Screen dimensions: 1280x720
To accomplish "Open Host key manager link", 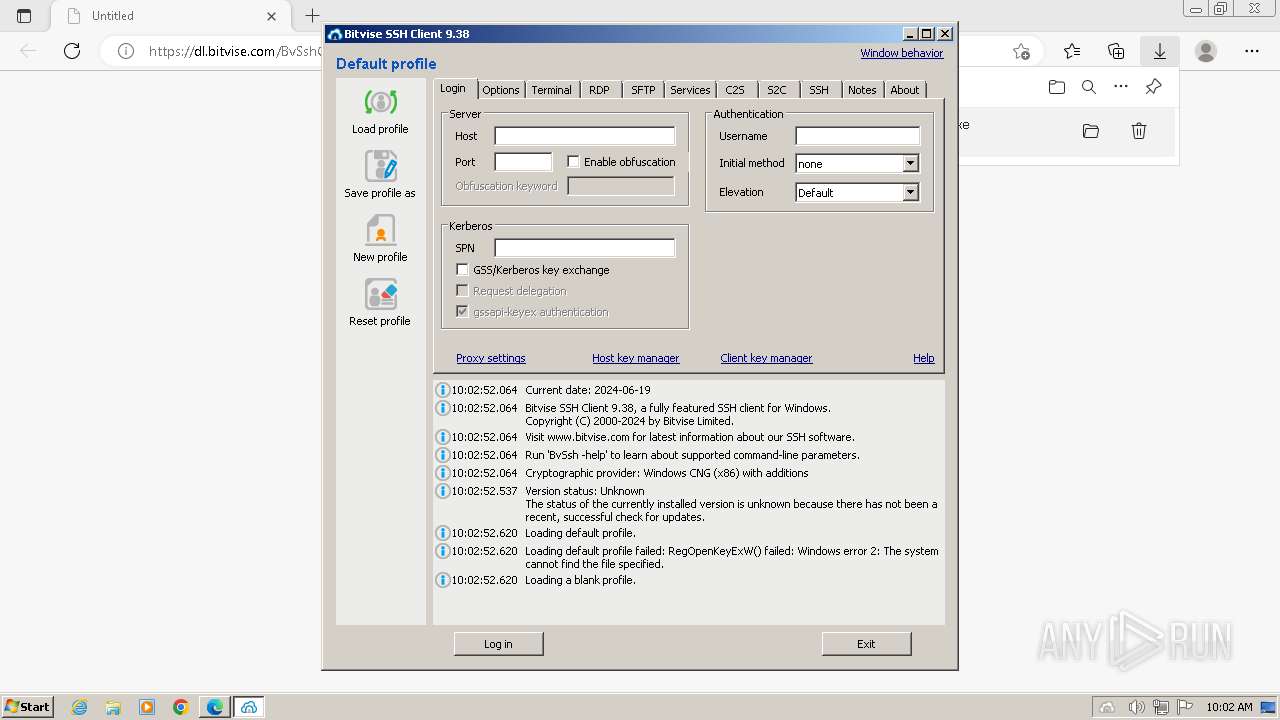I will 635,358.
